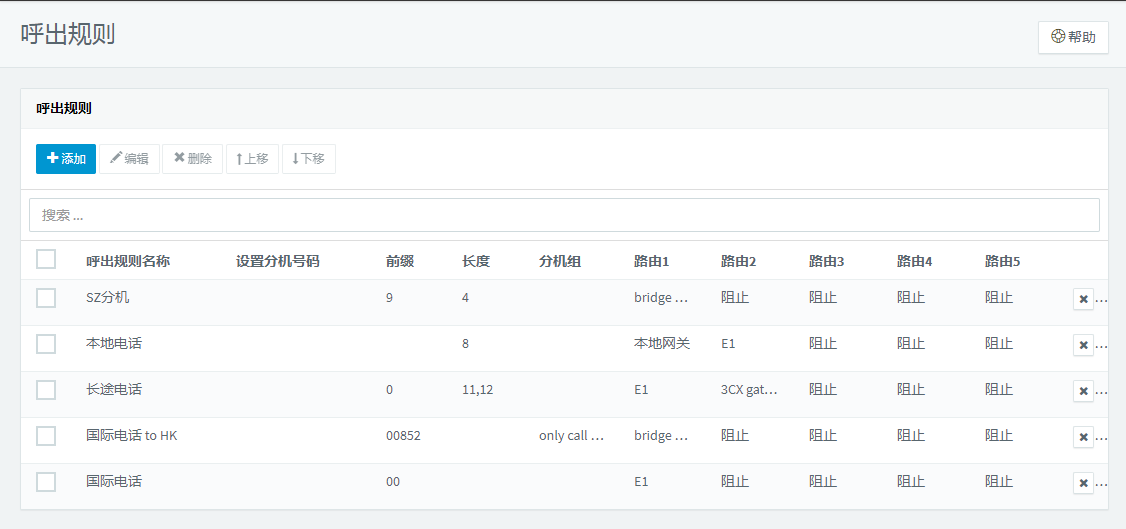Select length 11,12 cell
Image resolution: width=1126 pixels, height=529 pixels.
(x=478, y=390)
